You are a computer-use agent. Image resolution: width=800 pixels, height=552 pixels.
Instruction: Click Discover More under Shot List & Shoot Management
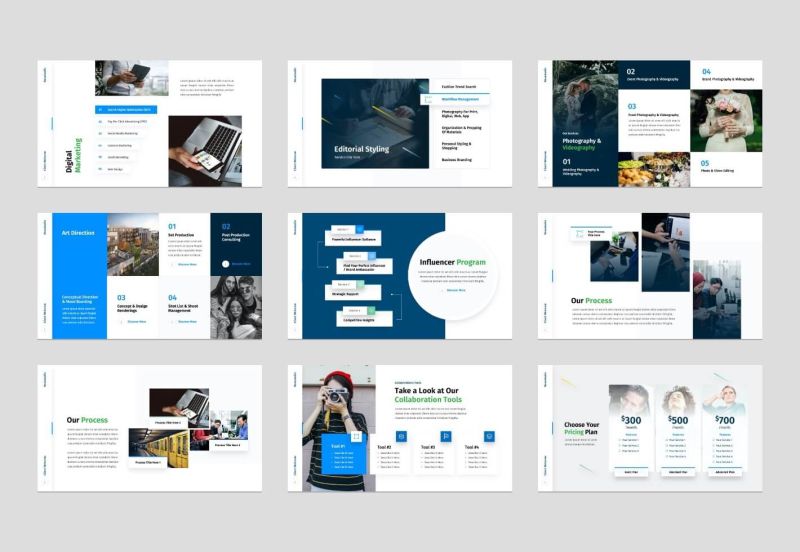tap(187, 322)
